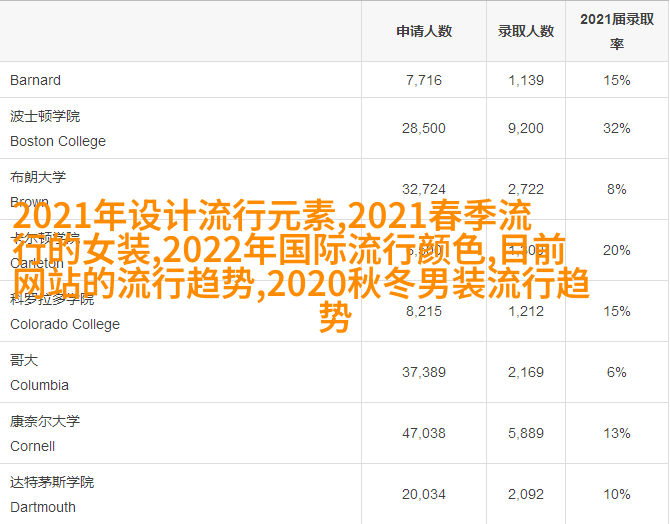Click the 2021届录取率 column header

pos(617,31)
